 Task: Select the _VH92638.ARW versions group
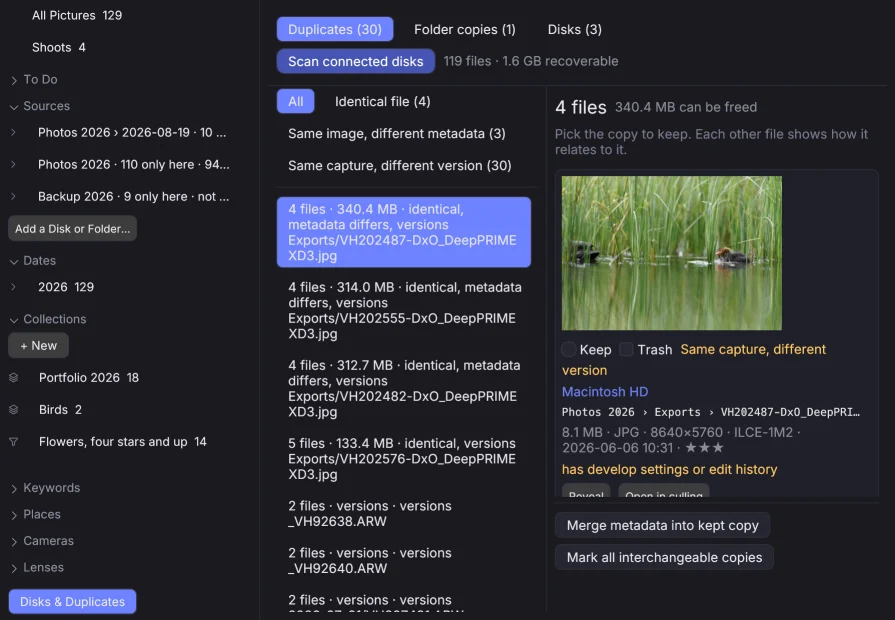pyautogui.click(x=404, y=513)
